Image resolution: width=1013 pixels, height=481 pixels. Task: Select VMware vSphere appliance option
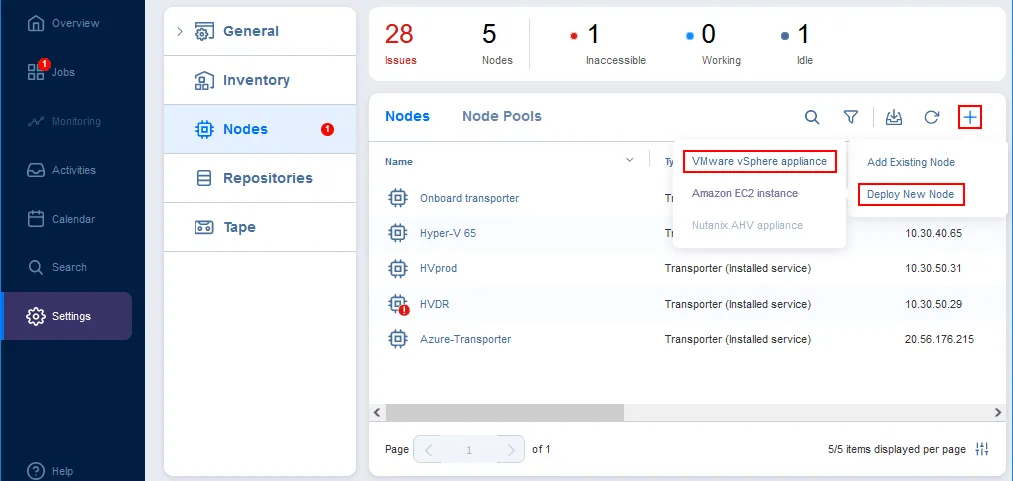pyautogui.click(x=759, y=161)
